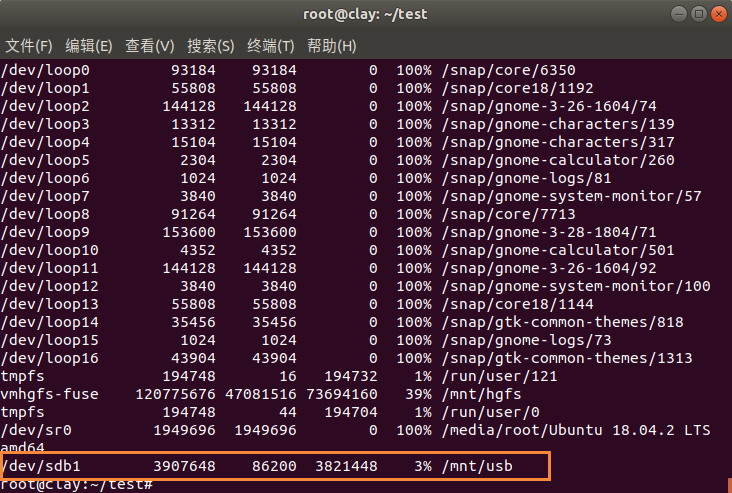The image size is (732, 493).
Task: Click /dev/loop6 device name
Action: tap(45, 178)
